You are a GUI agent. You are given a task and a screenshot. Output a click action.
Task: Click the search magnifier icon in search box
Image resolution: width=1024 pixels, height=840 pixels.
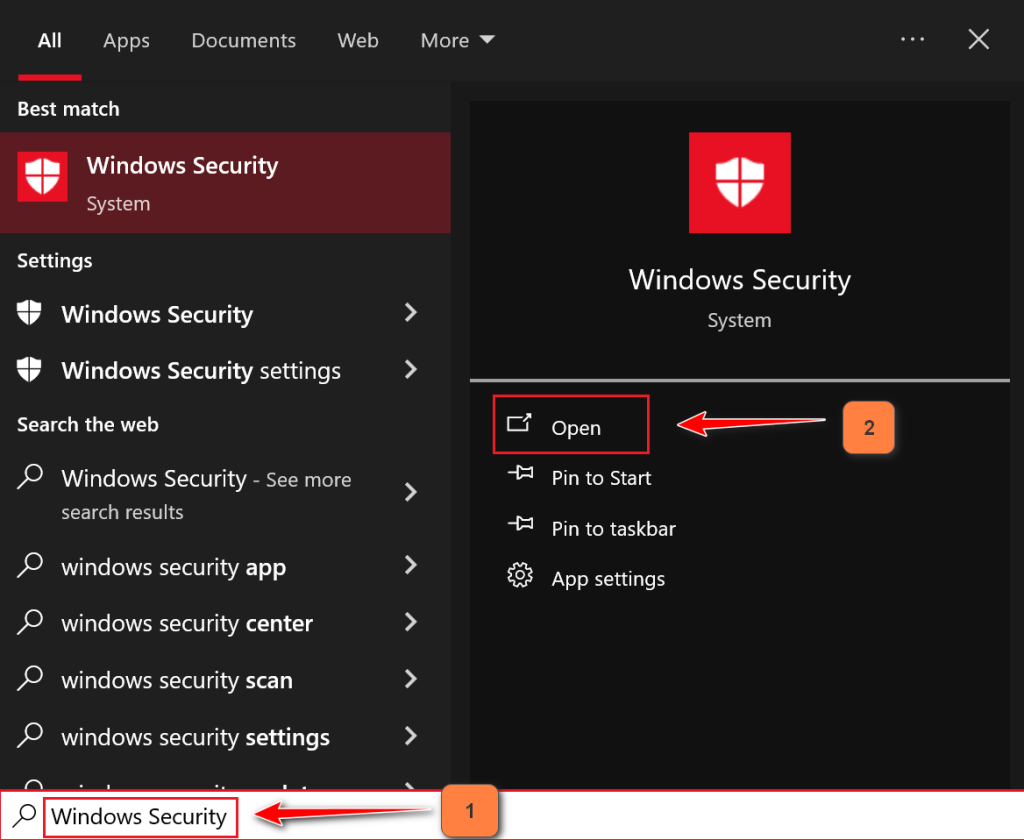click(24, 816)
